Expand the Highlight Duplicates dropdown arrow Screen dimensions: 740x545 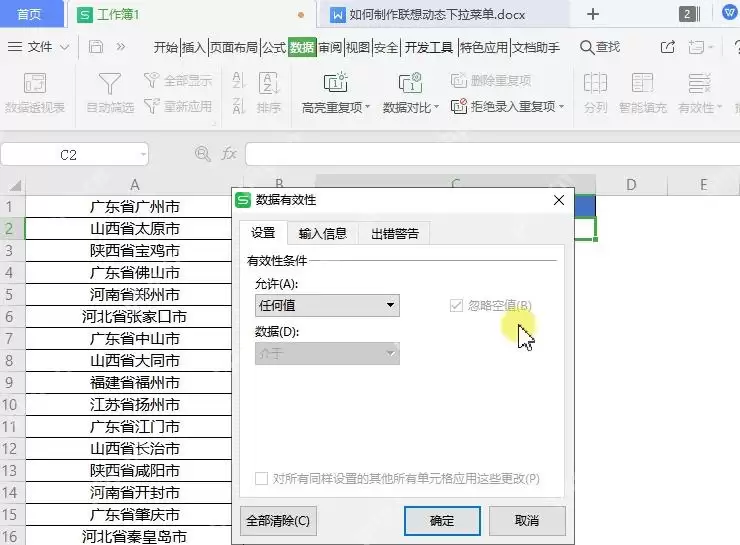368,107
